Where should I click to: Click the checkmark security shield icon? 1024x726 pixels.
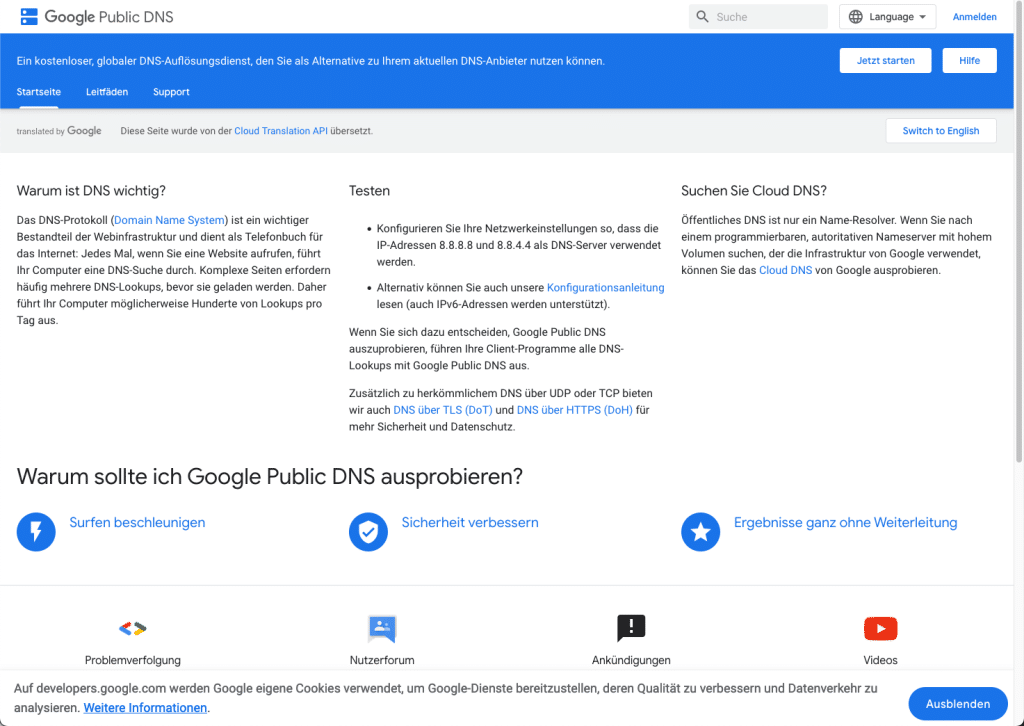(368, 532)
